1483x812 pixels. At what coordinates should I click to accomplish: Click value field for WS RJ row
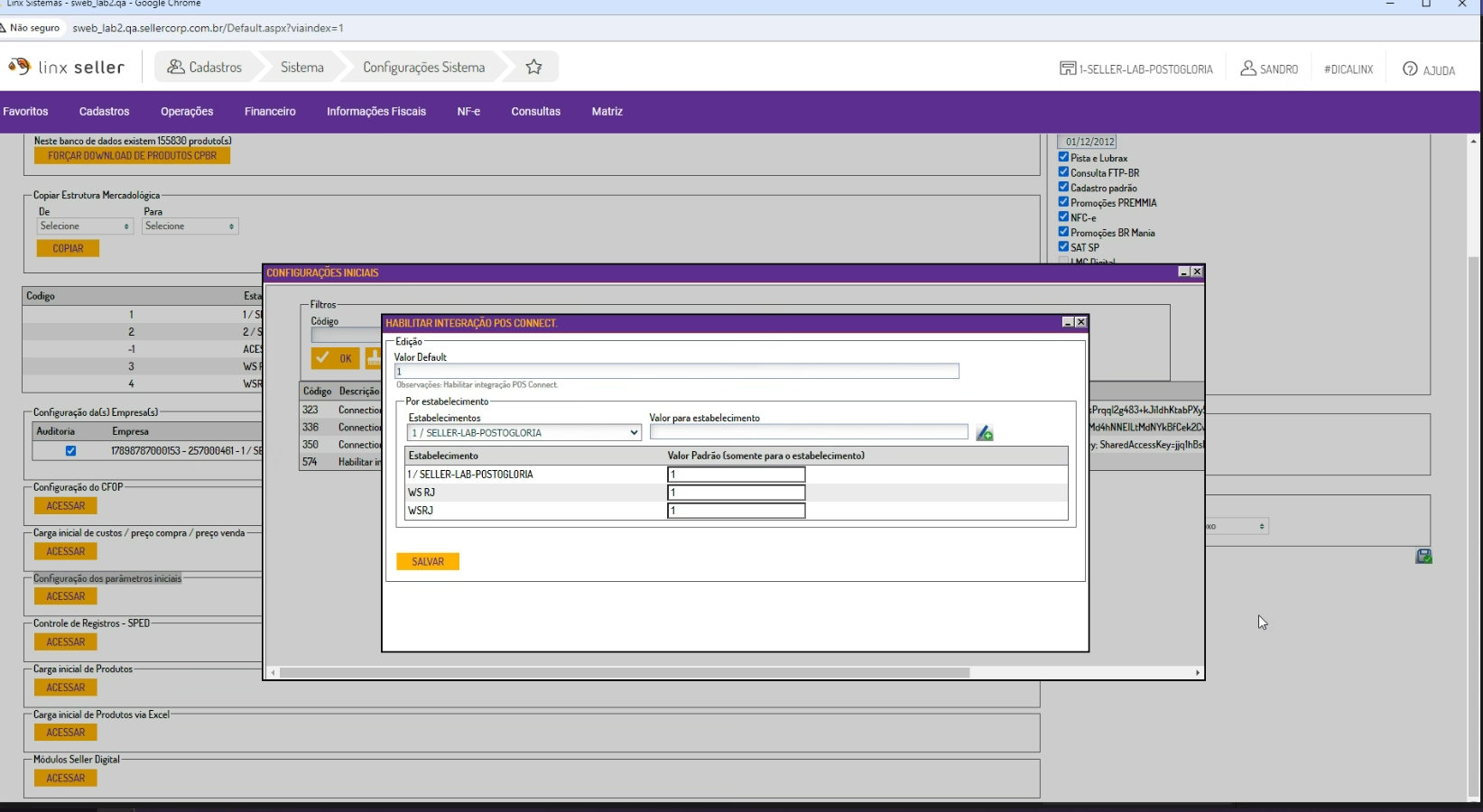coord(736,493)
